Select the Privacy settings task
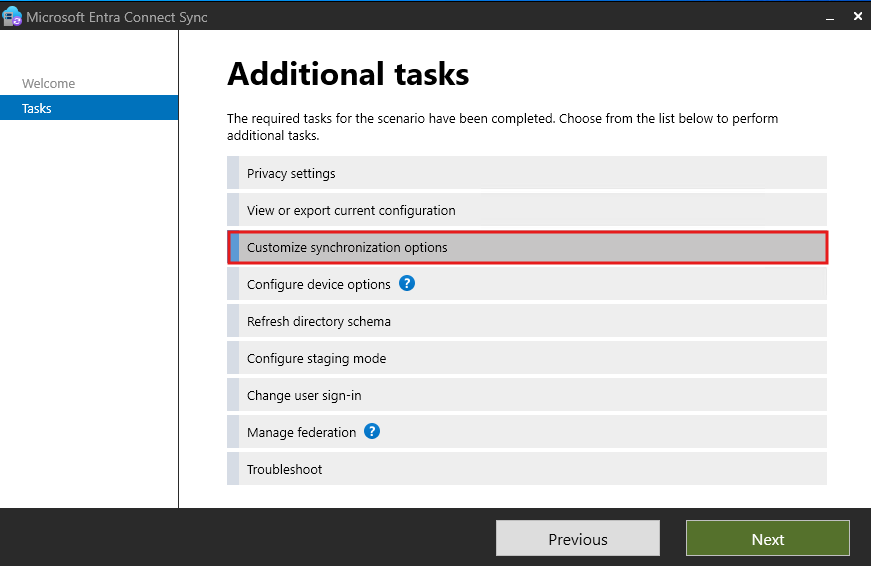 tap(527, 173)
